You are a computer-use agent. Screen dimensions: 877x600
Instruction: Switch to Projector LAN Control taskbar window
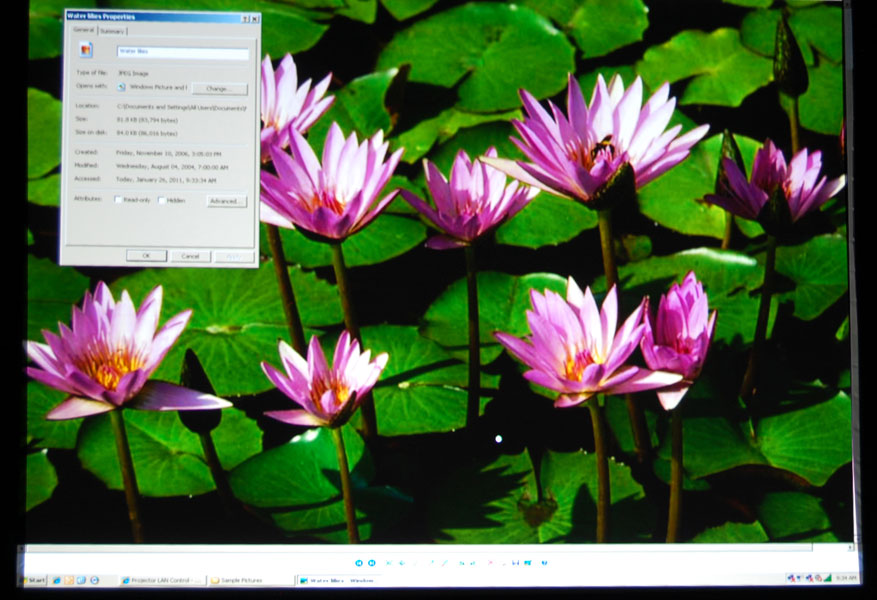point(162,580)
